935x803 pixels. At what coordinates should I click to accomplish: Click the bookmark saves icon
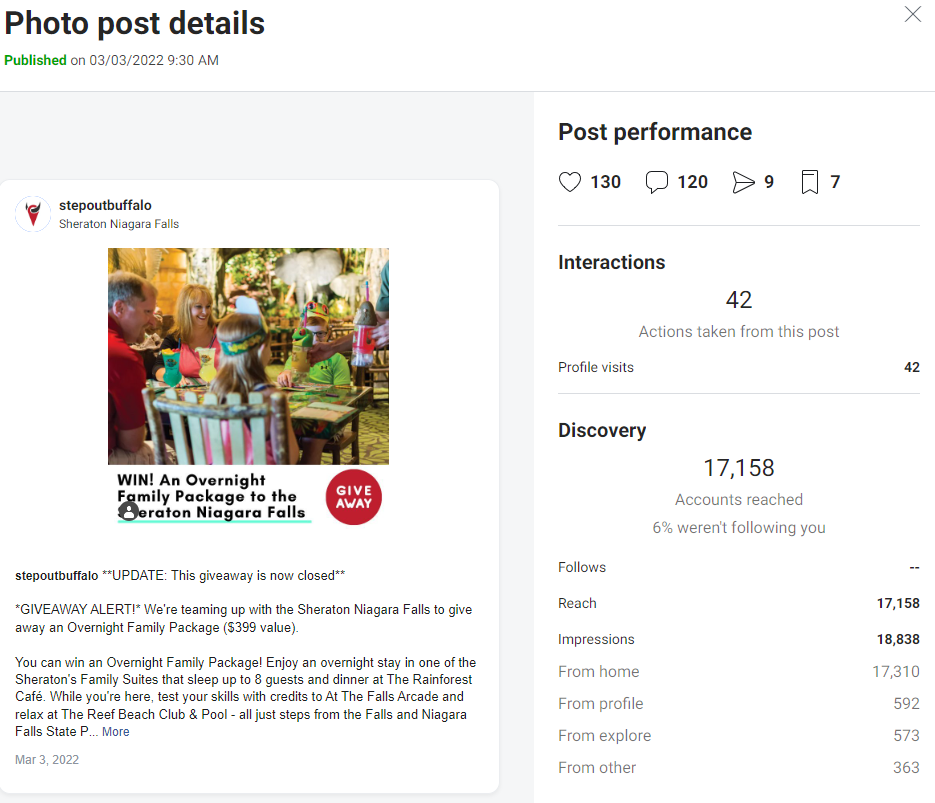coord(809,182)
